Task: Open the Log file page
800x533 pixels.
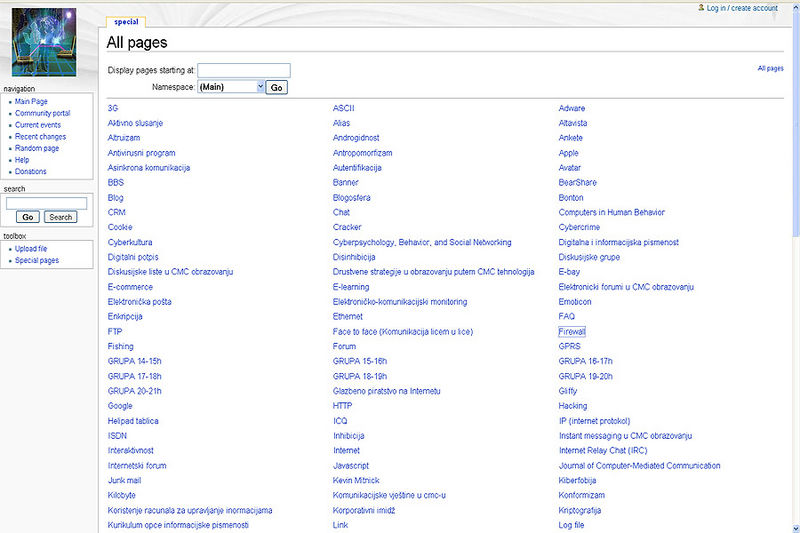Action: 571,525
